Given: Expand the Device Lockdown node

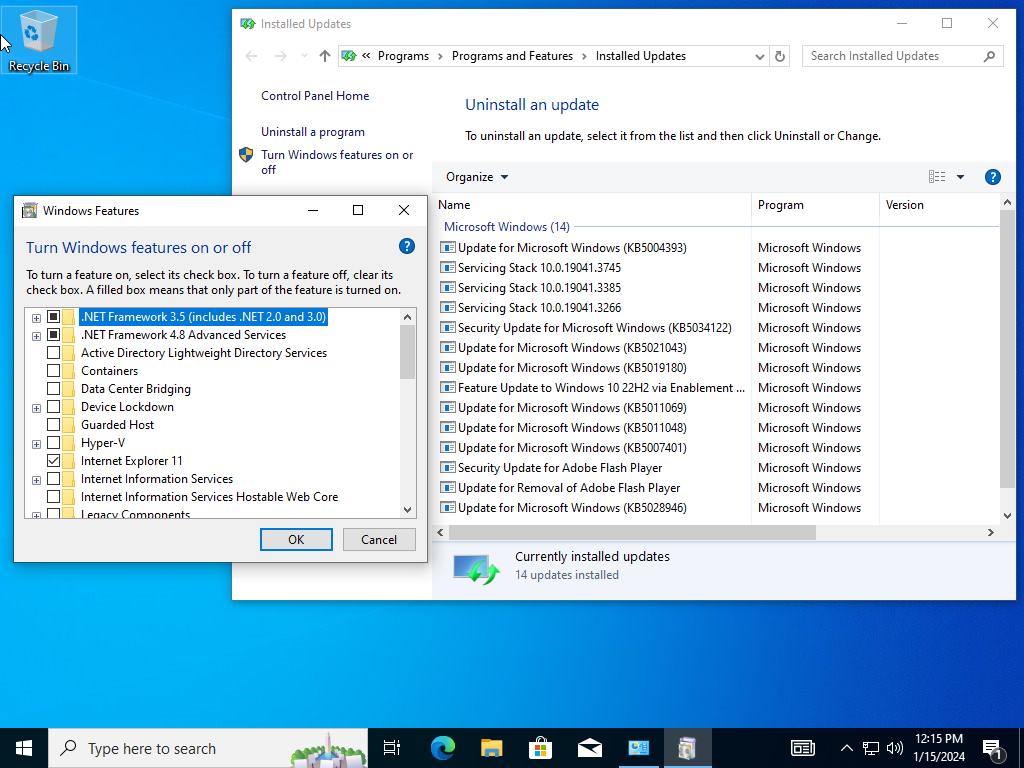Looking at the screenshot, I should 37,408.
